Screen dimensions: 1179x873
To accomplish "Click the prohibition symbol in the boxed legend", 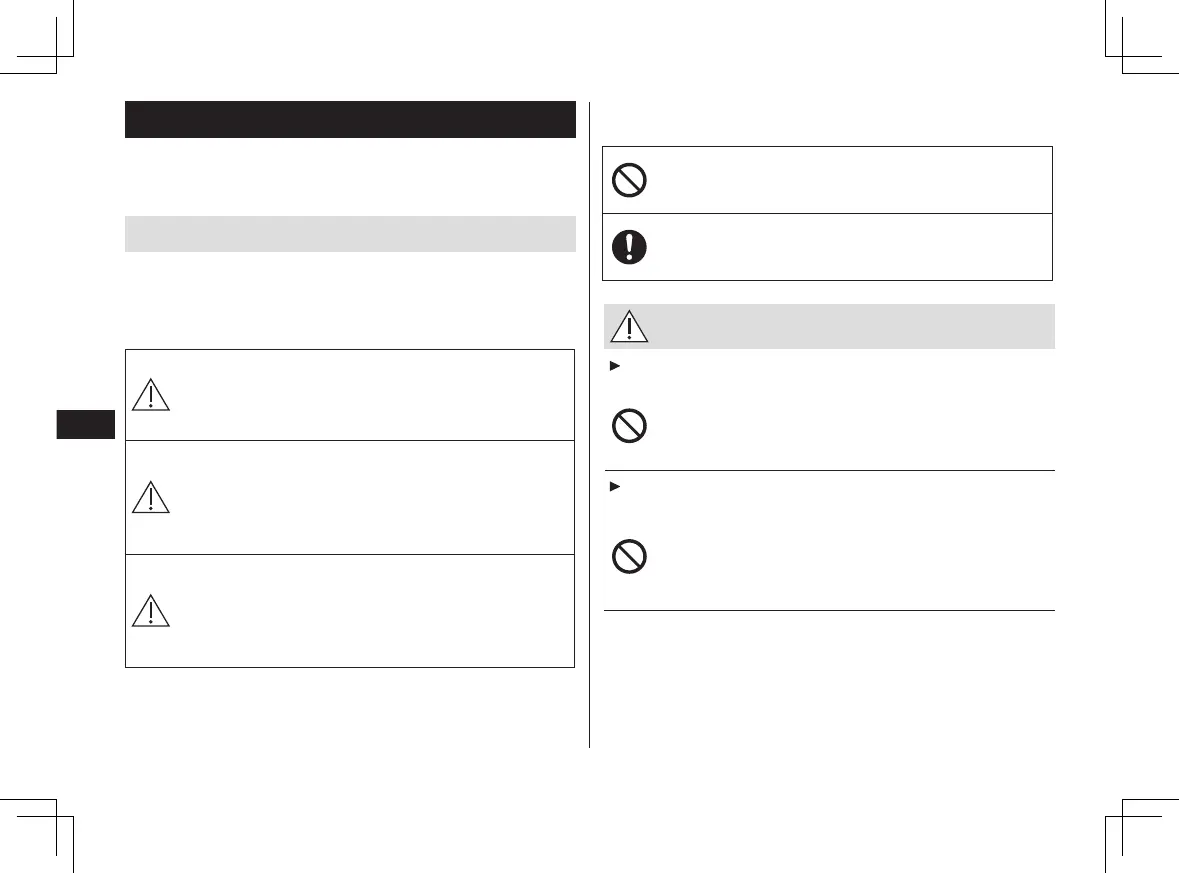I will point(630,181).
